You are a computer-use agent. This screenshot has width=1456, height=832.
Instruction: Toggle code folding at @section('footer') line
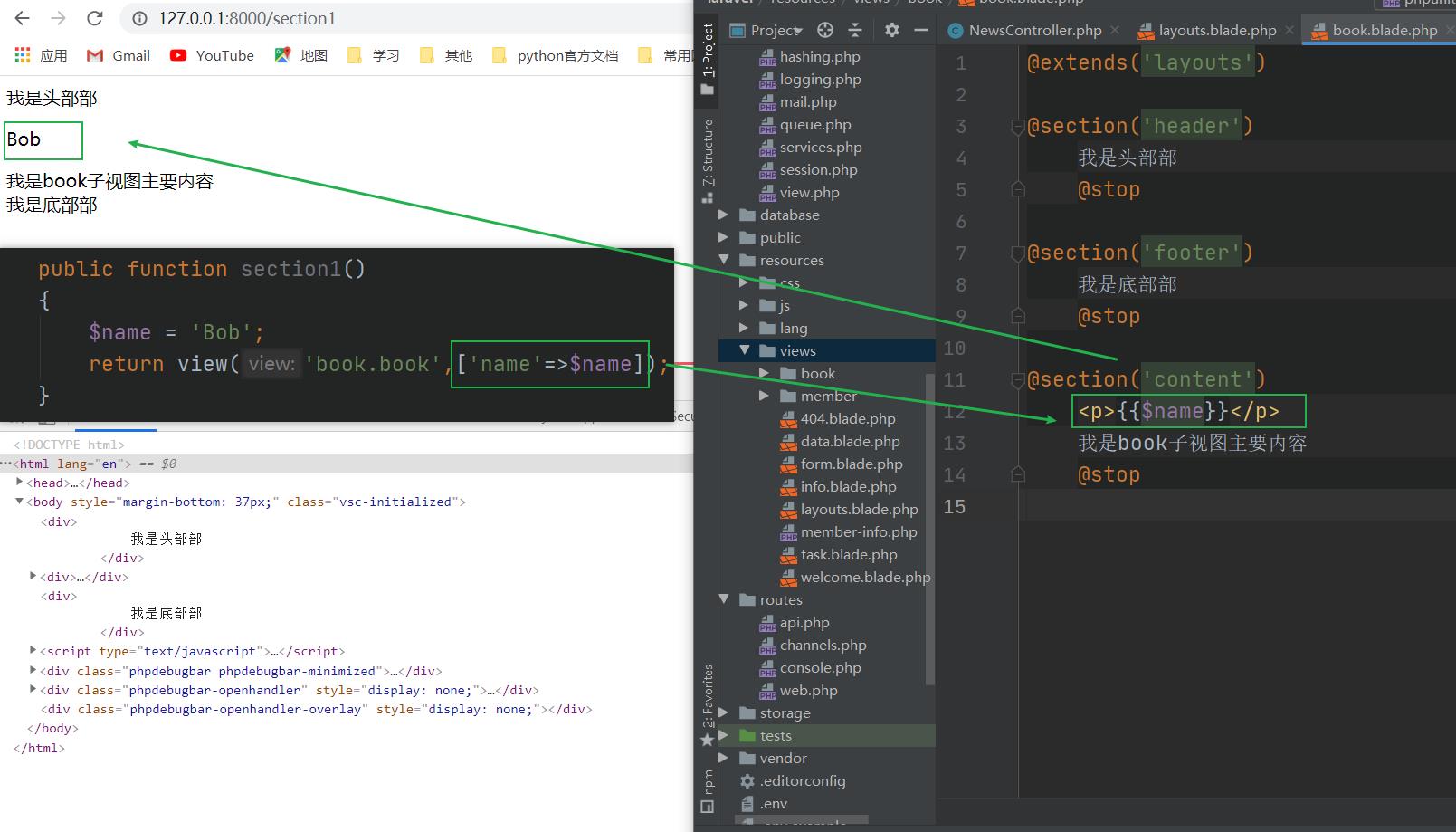(x=1017, y=253)
